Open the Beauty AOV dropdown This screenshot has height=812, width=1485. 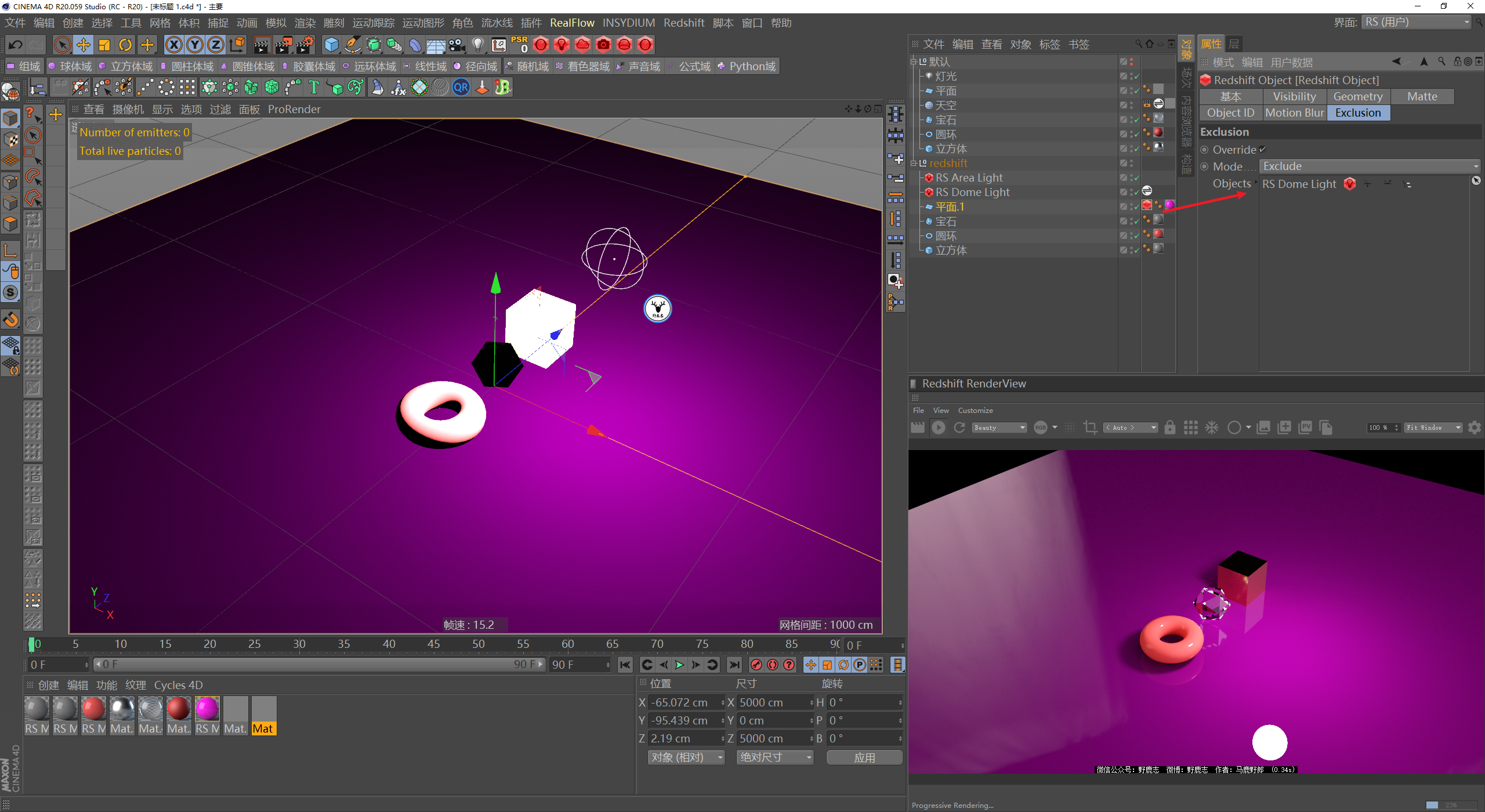999,427
